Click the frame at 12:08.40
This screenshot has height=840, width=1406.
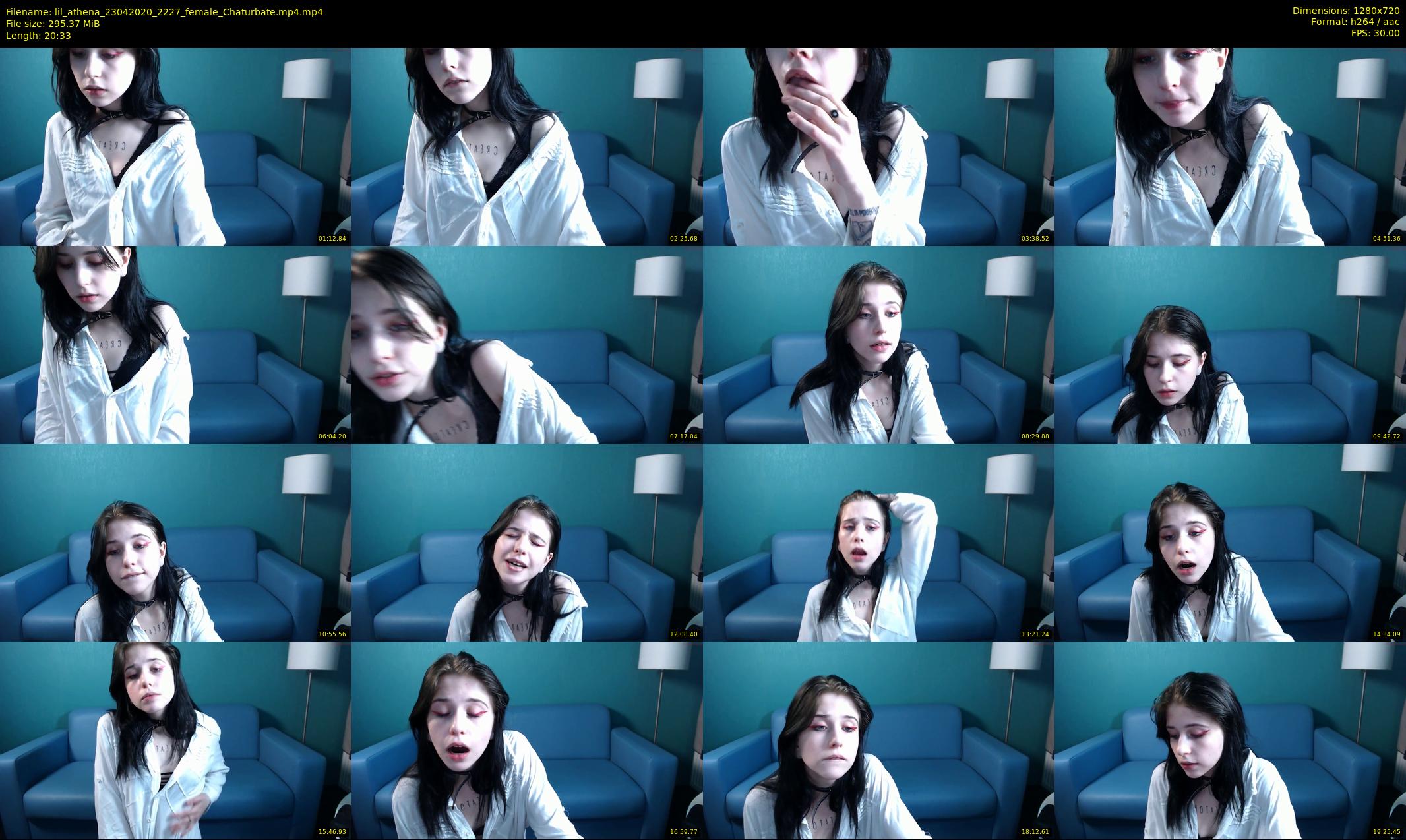pos(527,542)
